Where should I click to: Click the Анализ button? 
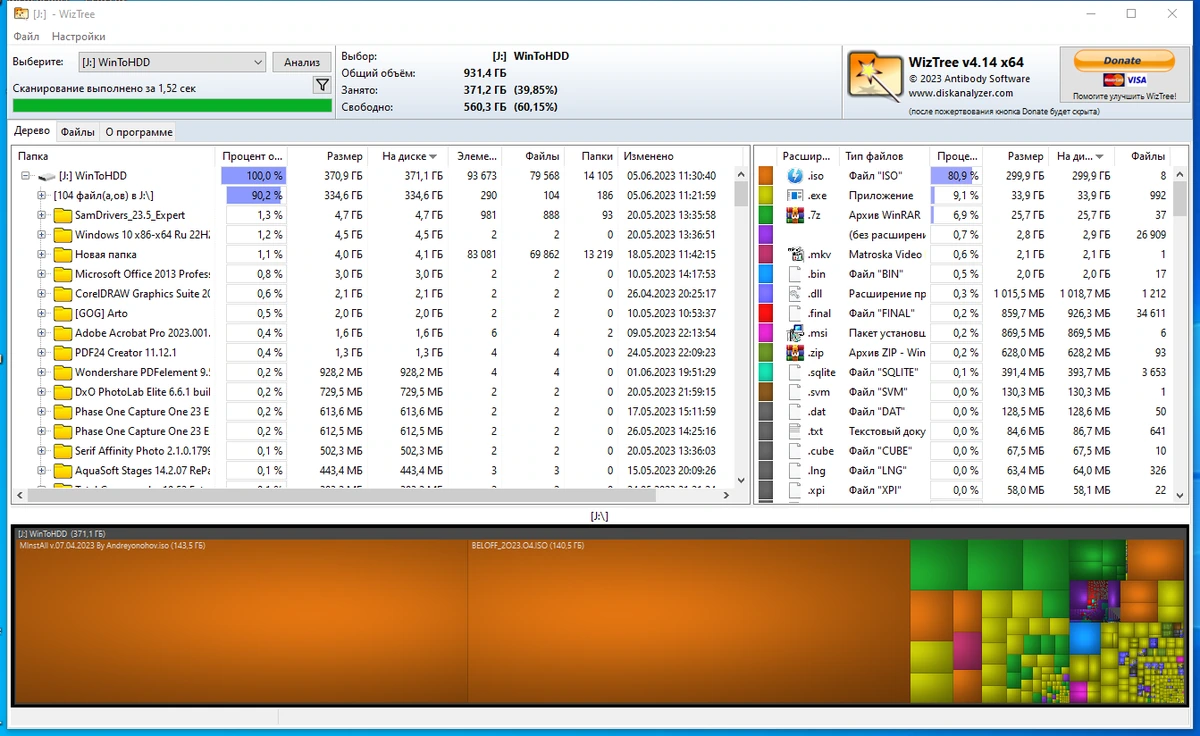tap(302, 62)
